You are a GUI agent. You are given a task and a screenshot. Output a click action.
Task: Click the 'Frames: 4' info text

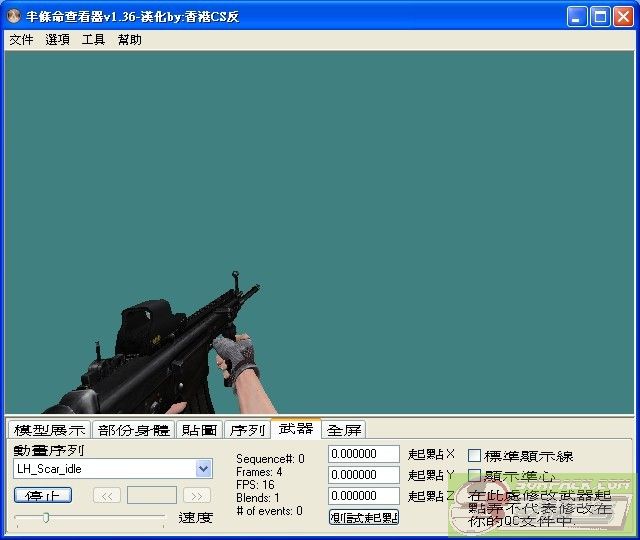coord(259,472)
